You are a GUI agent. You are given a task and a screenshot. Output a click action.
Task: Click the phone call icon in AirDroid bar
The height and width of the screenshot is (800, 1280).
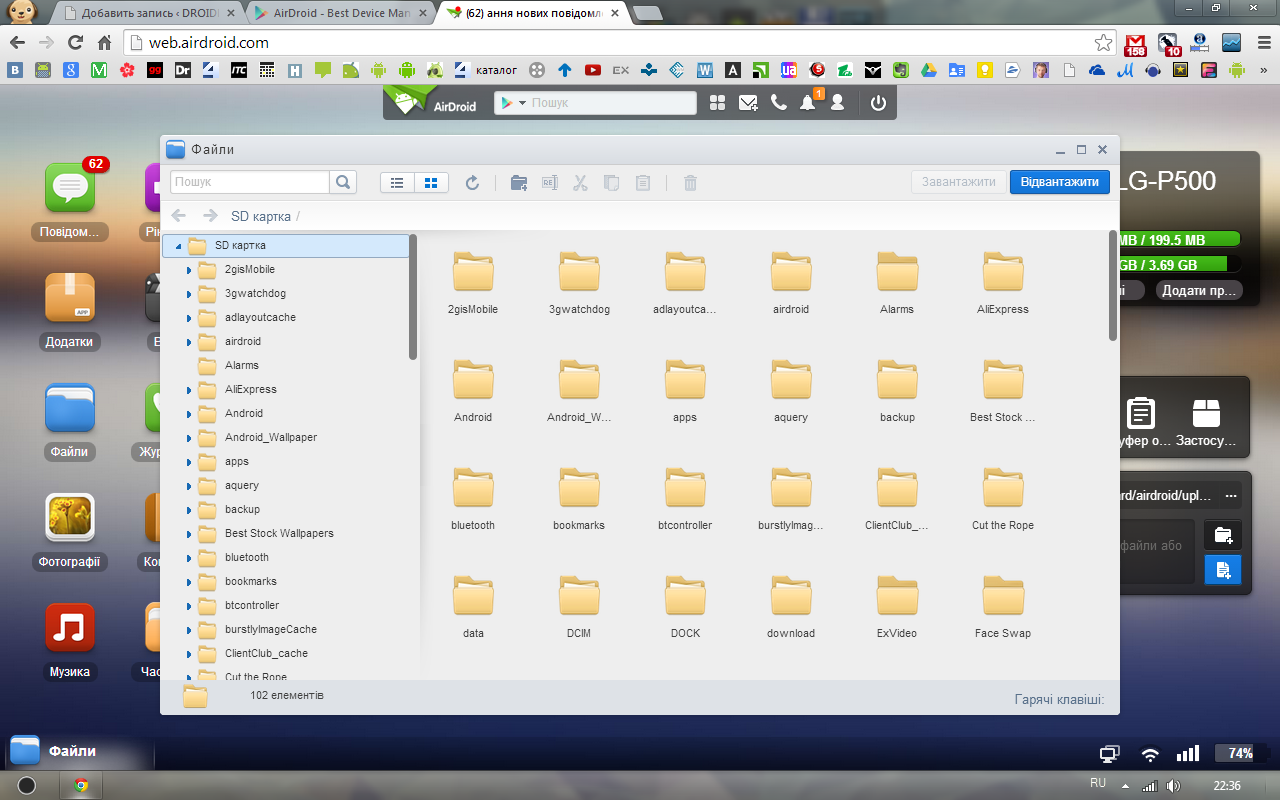779,103
